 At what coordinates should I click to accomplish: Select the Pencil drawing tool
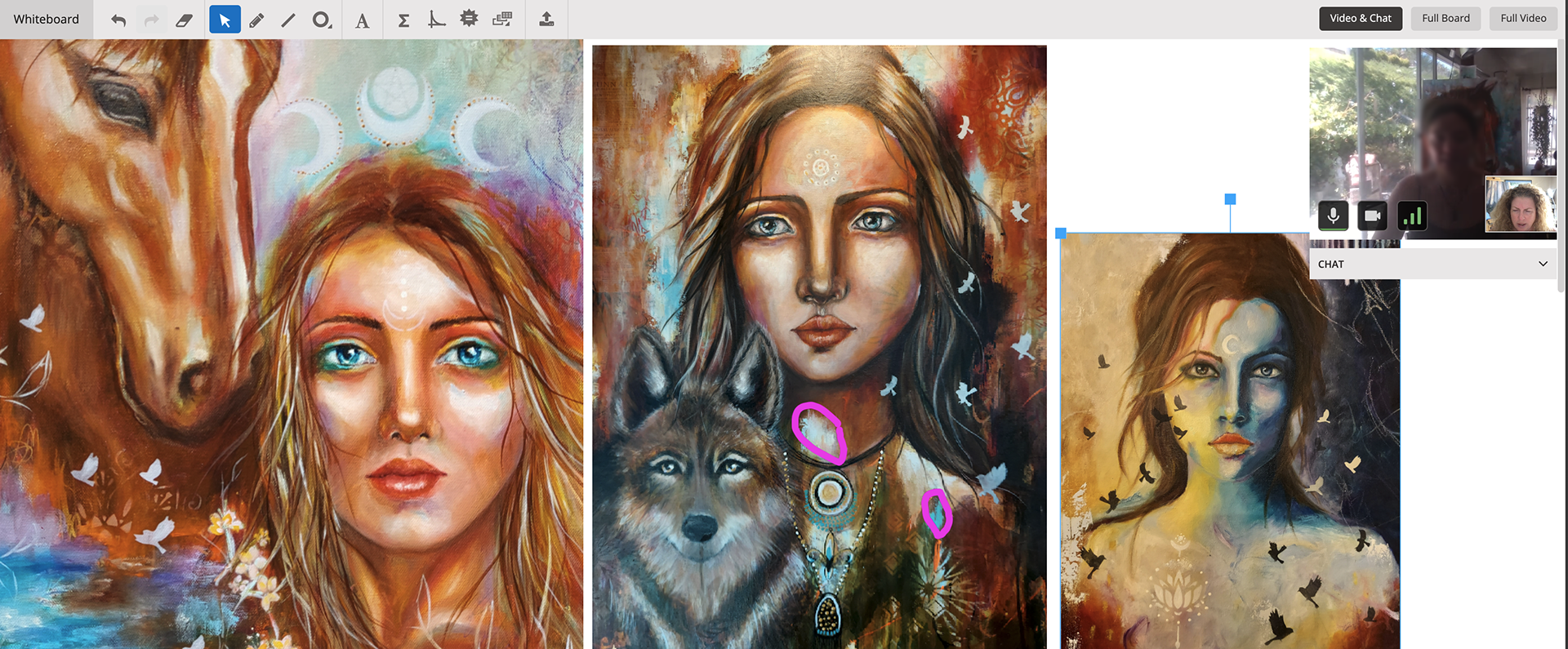coord(256,20)
